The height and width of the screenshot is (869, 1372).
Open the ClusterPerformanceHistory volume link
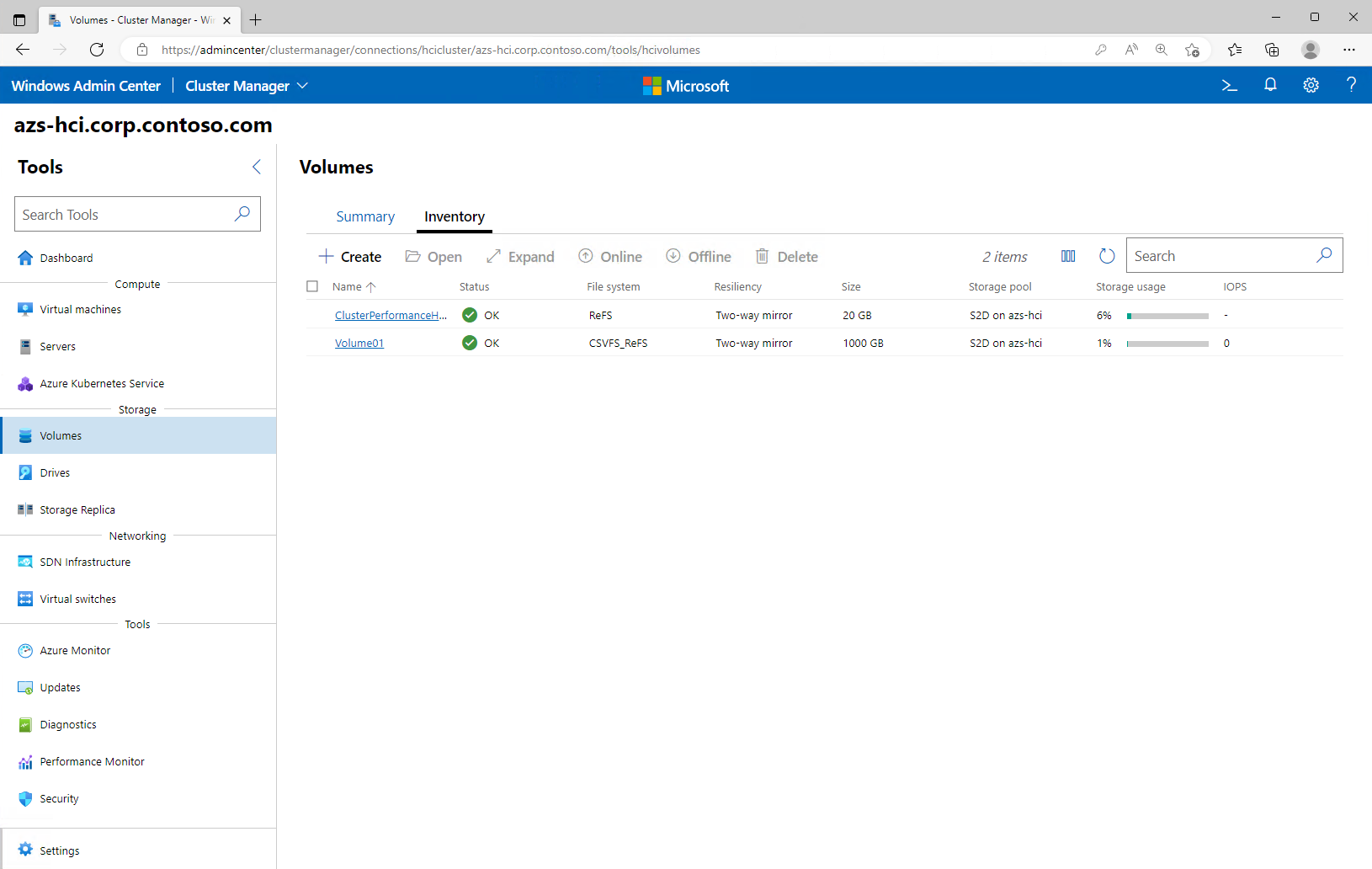click(x=391, y=316)
